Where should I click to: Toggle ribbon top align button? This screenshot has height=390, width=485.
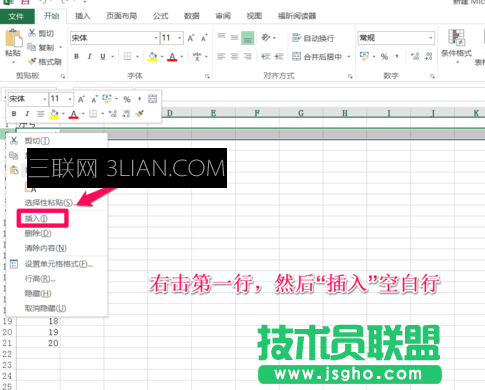point(221,37)
